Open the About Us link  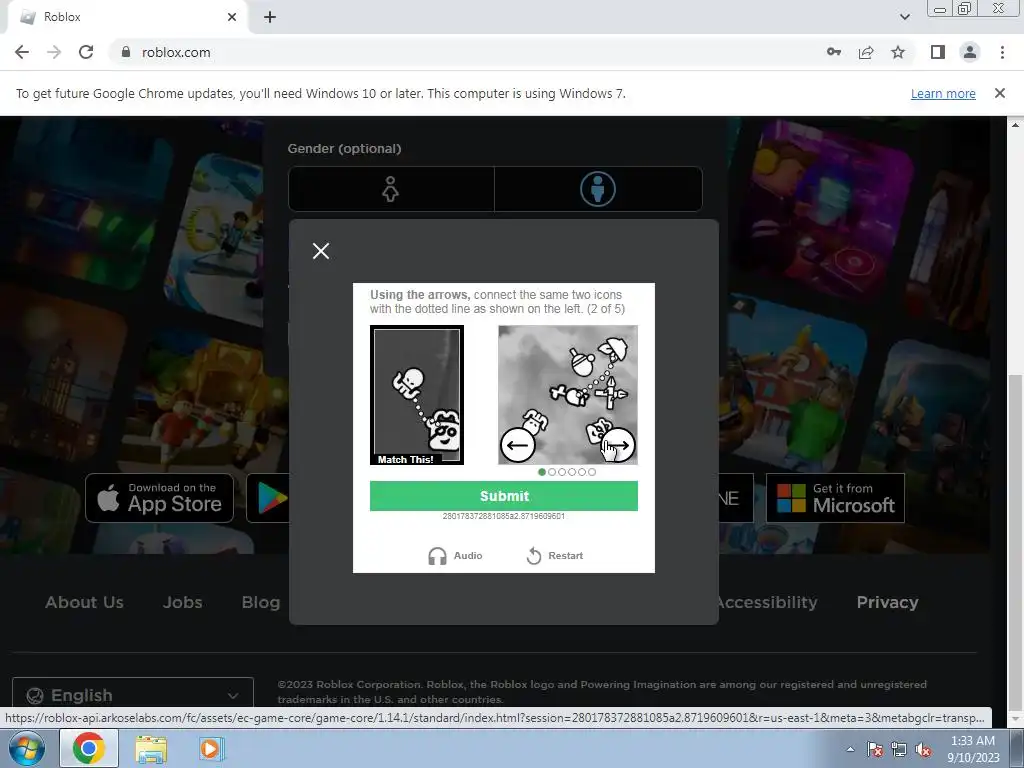click(x=84, y=602)
